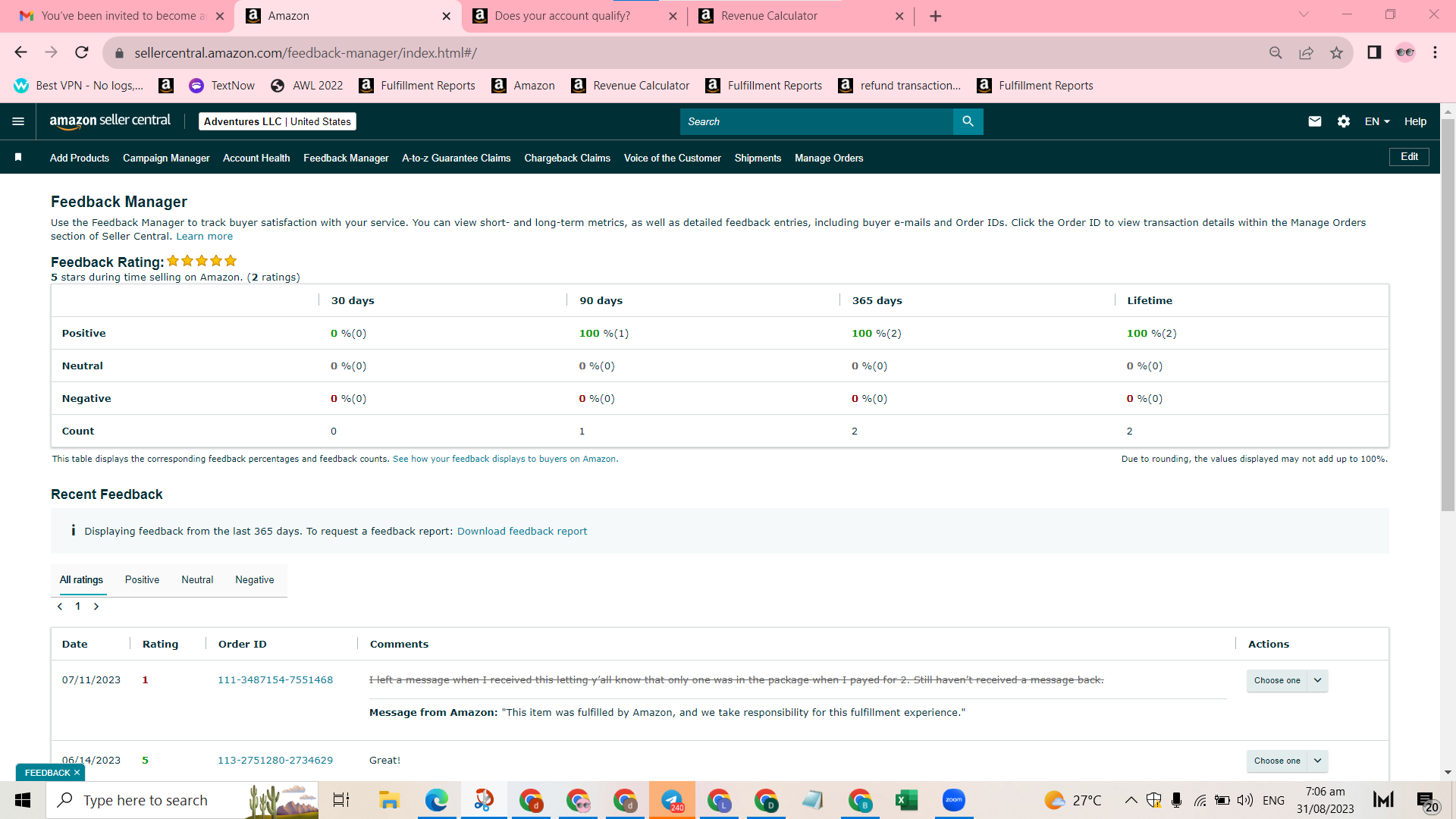Go to next feedback page arrow
Screen dimensions: 1456x819
(96, 607)
